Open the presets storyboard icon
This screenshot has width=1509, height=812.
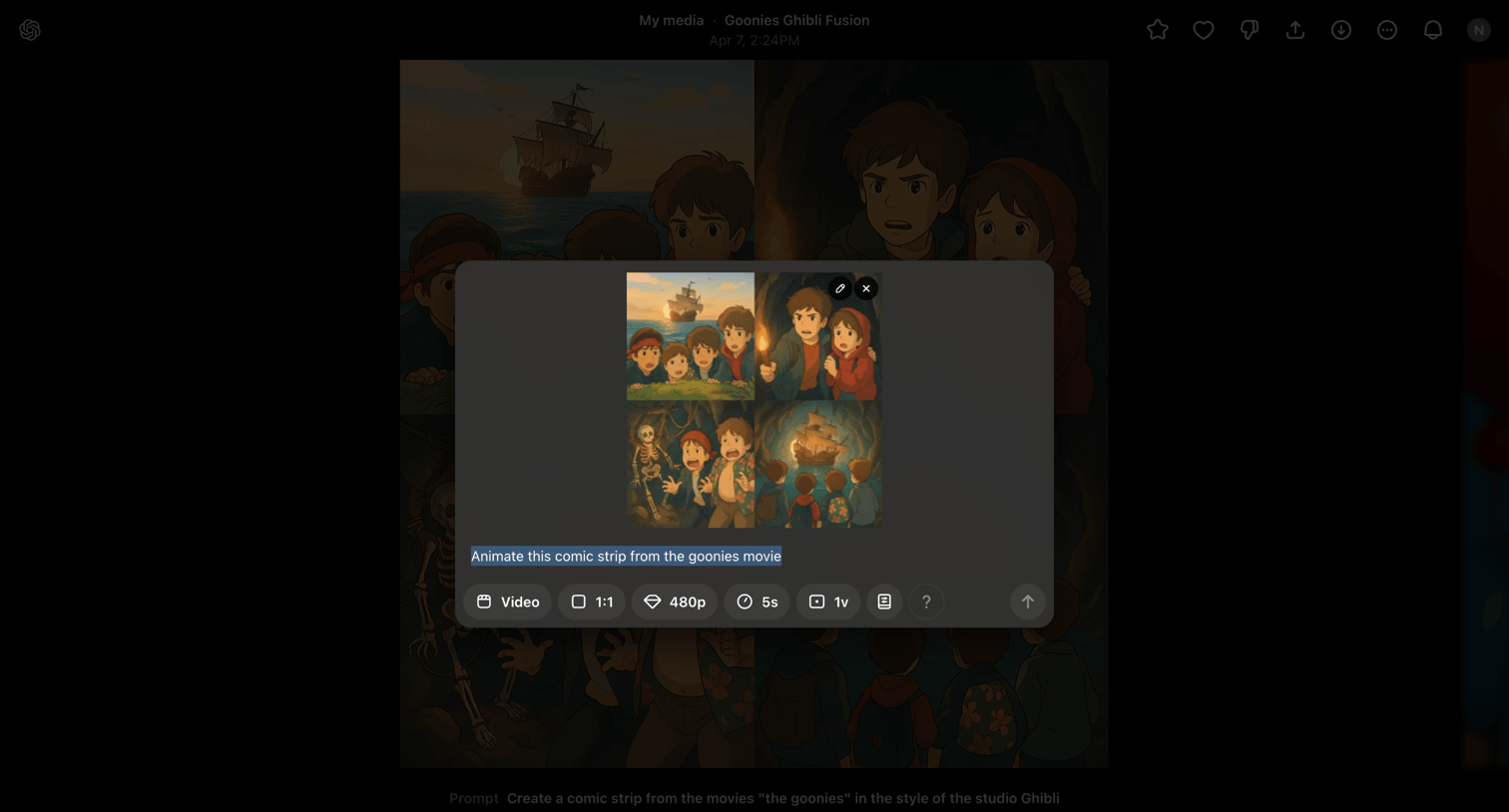tap(884, 602)
